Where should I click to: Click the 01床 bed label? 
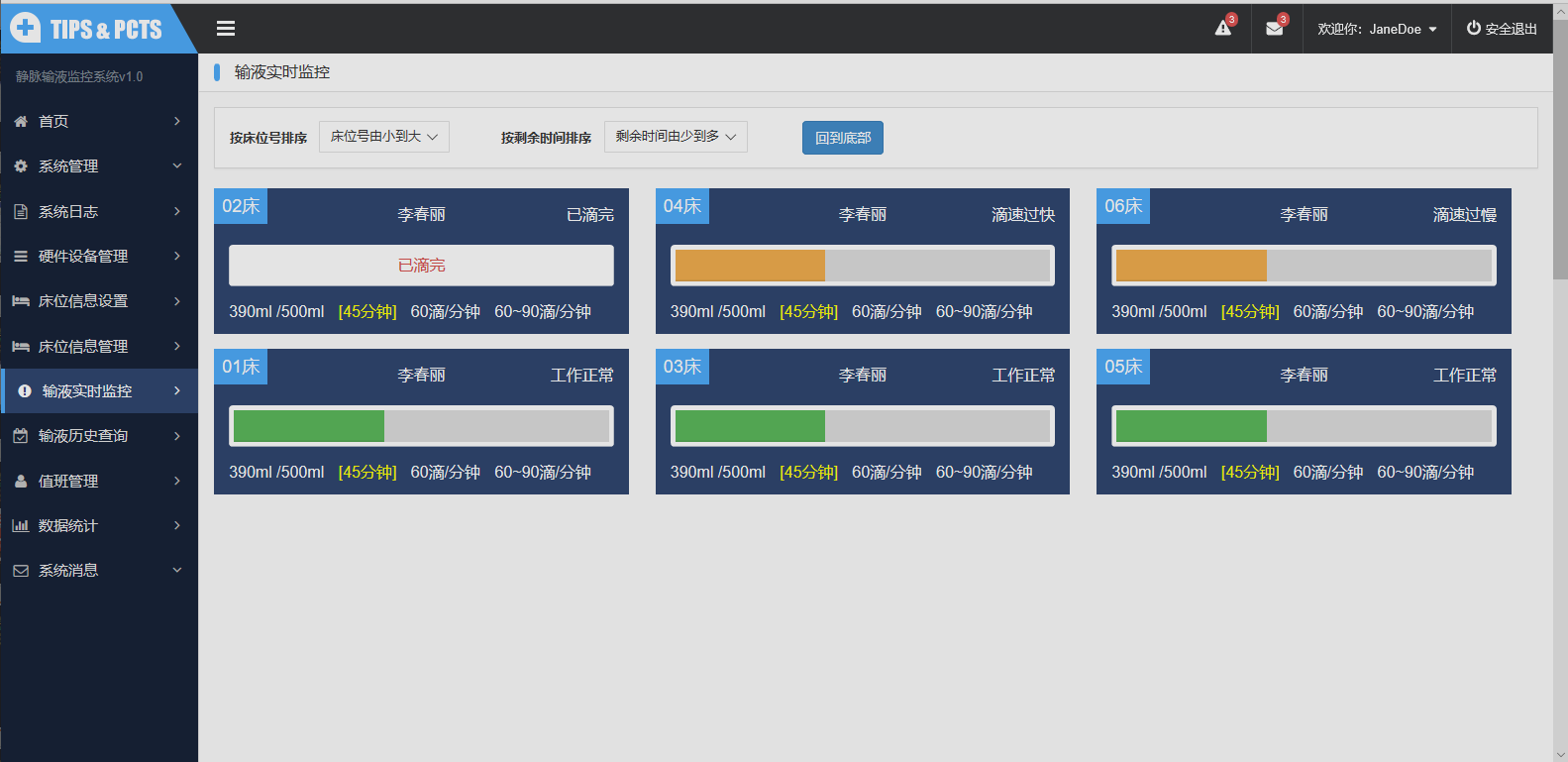[241, 367]
